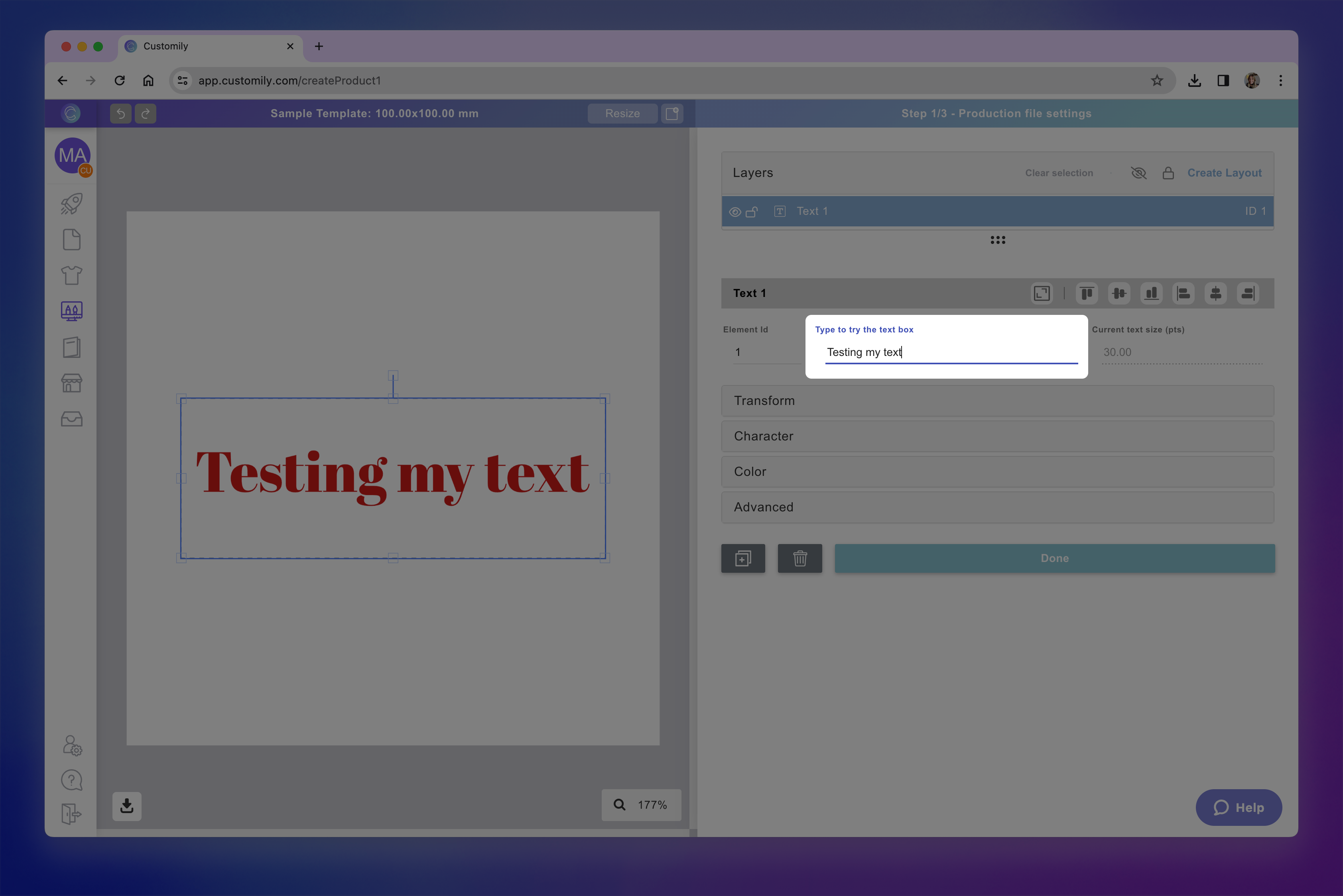The width and height of the screenshot is (1343, 896).
Task: Click the address bar URL
Action: [x=289, y=81]
